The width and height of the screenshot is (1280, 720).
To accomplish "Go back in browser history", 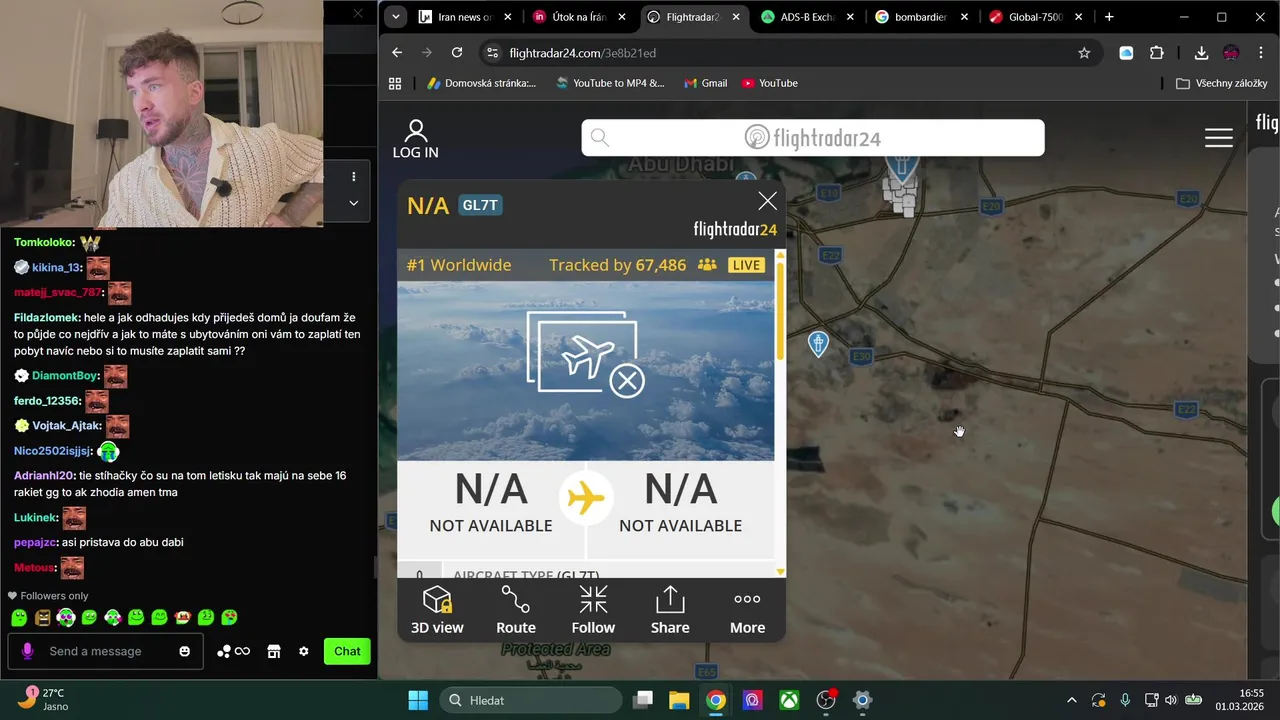I will click(x=397, y=53).
